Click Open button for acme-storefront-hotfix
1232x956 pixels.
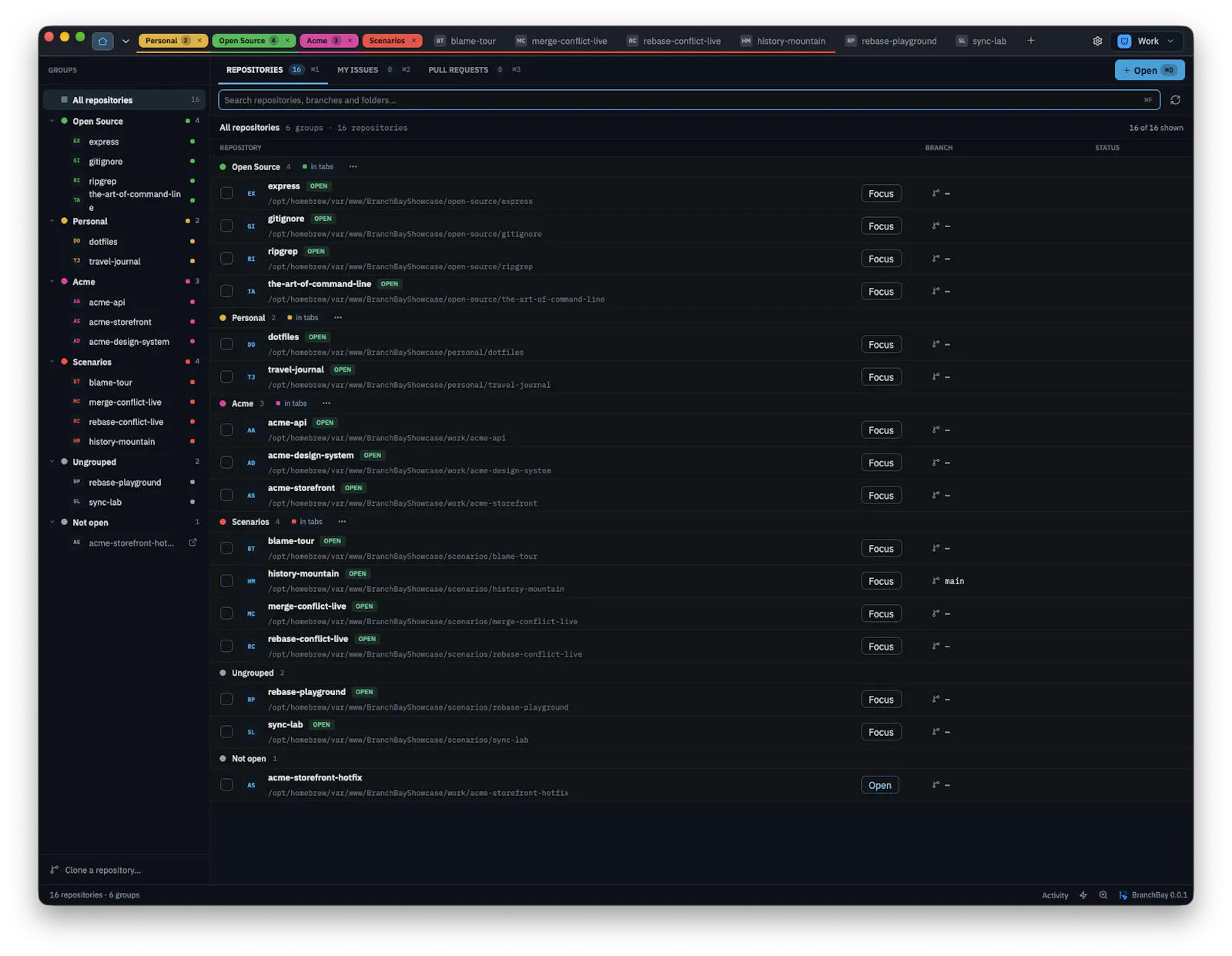(880, 785)
